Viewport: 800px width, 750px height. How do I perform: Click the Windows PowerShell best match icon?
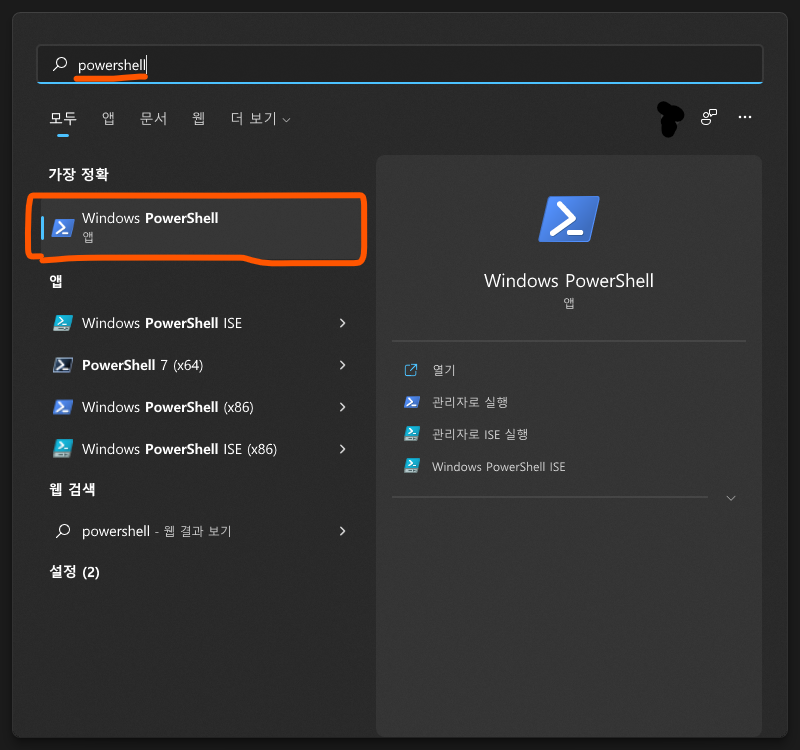point(63,228)
